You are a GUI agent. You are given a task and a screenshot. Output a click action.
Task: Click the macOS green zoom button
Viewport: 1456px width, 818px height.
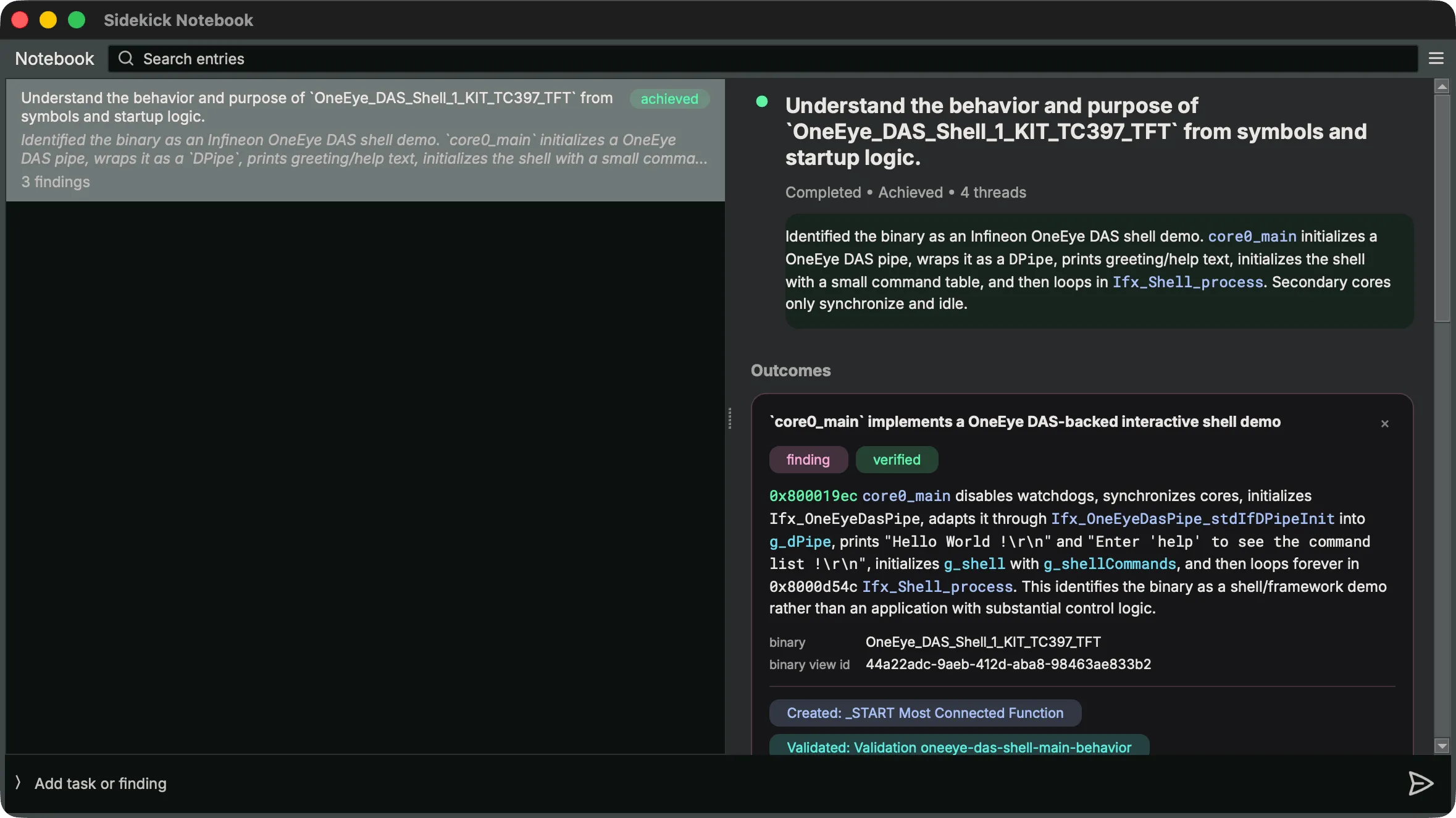click(x=77, y=20)
